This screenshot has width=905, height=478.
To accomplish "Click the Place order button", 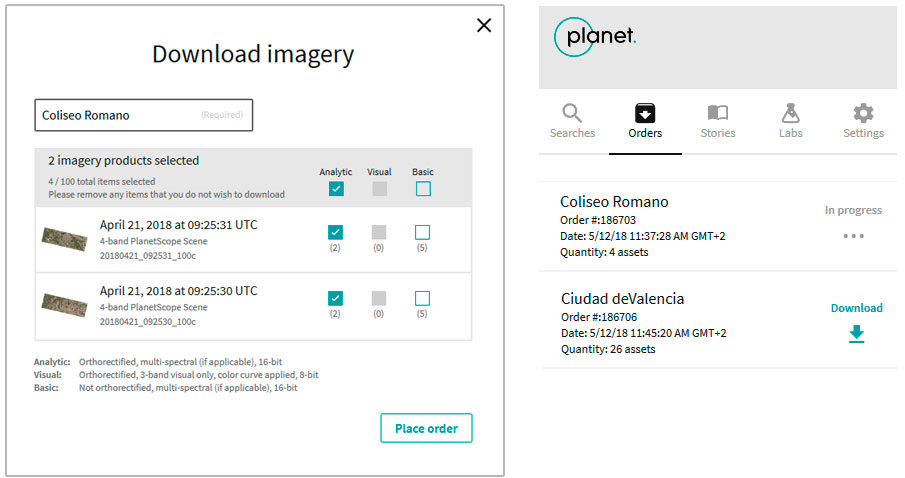I will [x=426, y=428].
